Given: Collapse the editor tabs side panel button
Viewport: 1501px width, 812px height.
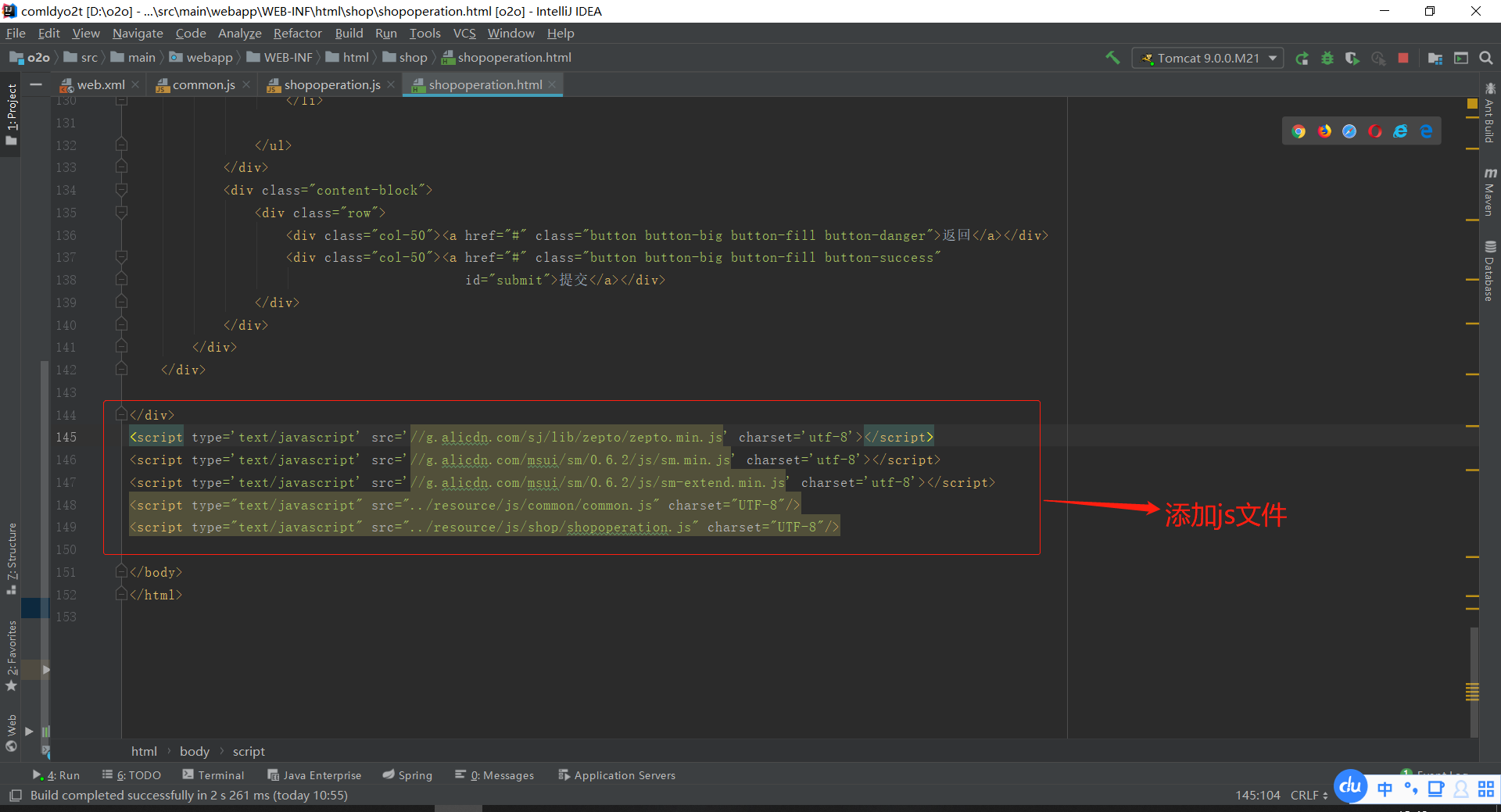Looking at the screenshot, I should pos(36,84).
